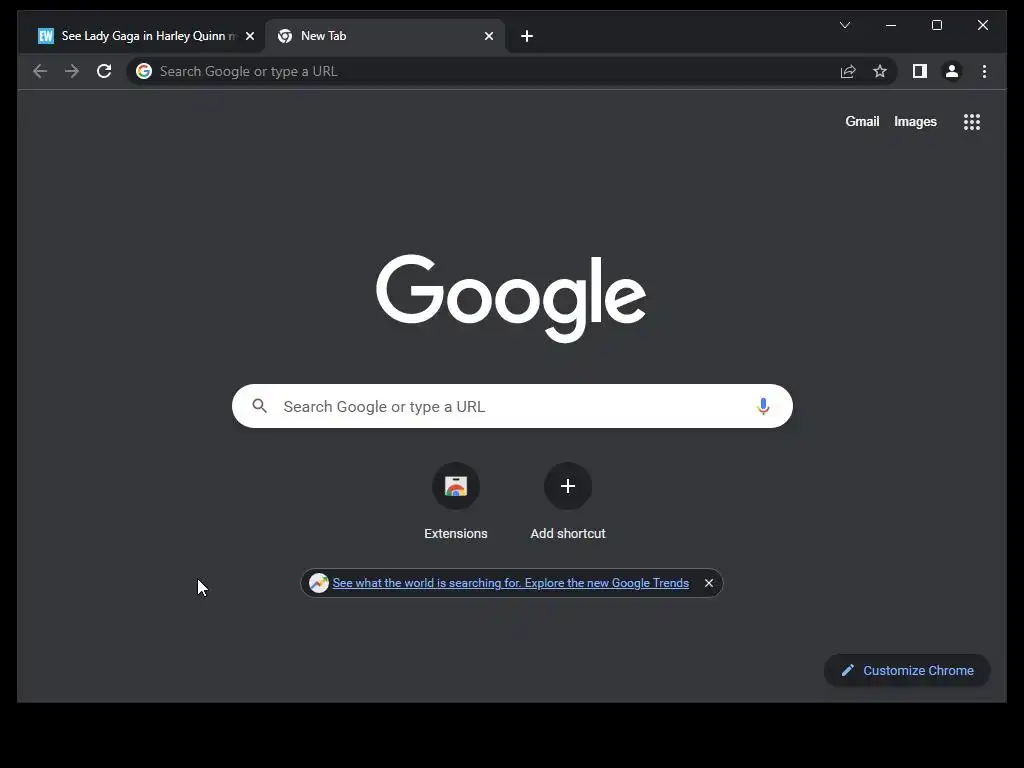Click the magnifier icon in the search box
Image resolution: width=1024 pixels, height=768 pixels.
tap(259, 406)
